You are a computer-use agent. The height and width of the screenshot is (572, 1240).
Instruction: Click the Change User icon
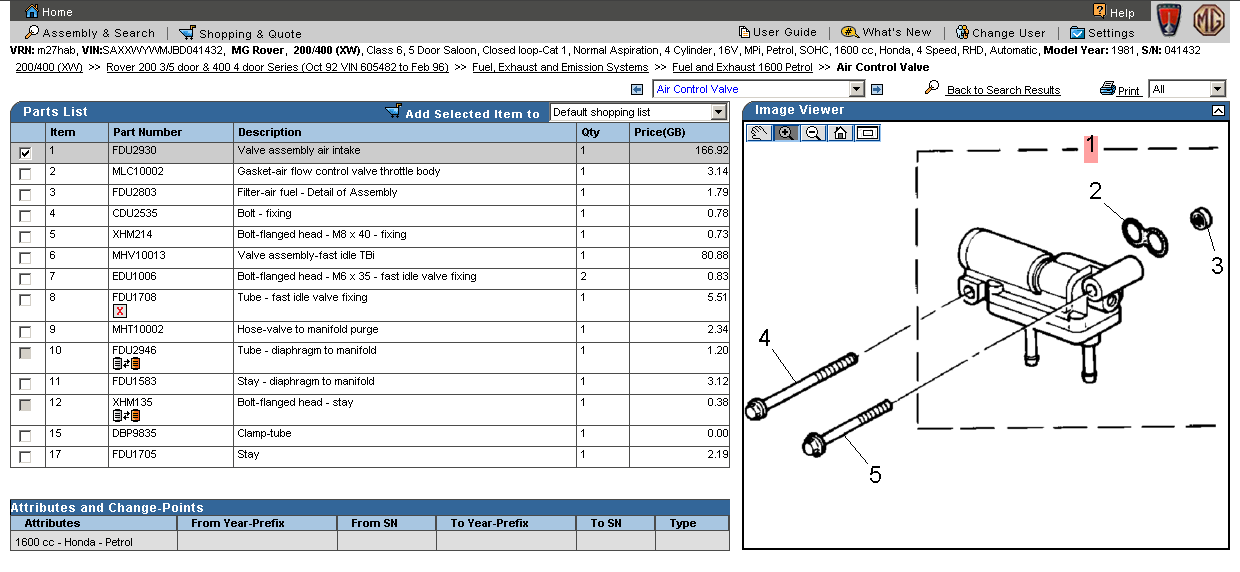point(962,33)
